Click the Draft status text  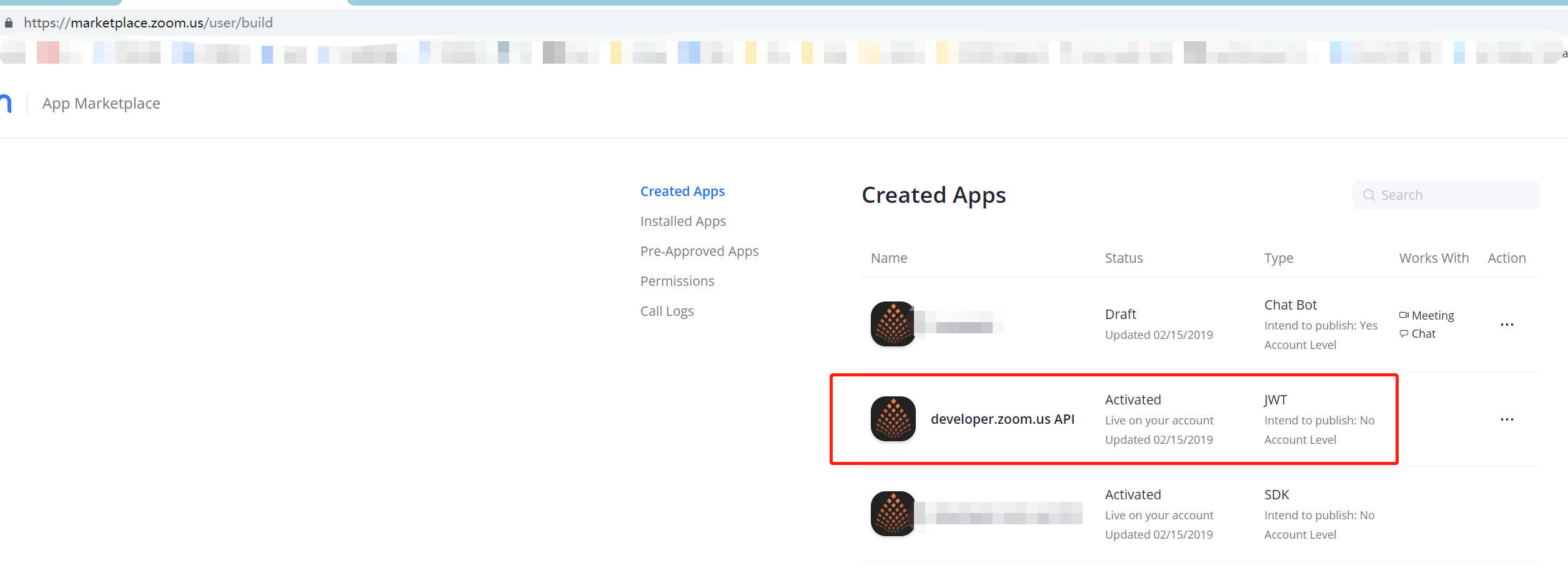(1121, 314)
